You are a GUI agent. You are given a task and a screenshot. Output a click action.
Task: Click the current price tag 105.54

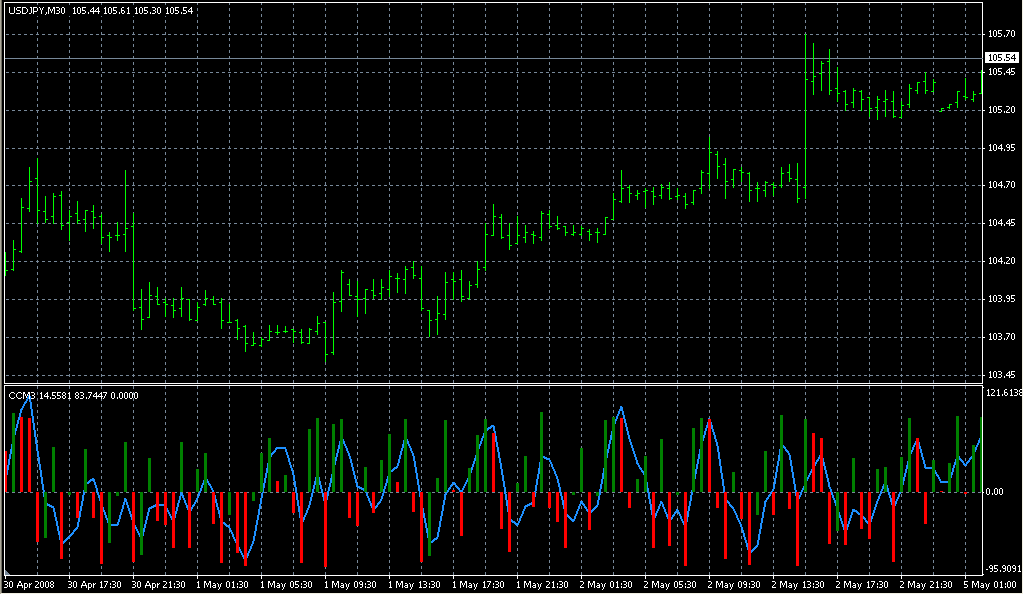[x=1003, y=58]
